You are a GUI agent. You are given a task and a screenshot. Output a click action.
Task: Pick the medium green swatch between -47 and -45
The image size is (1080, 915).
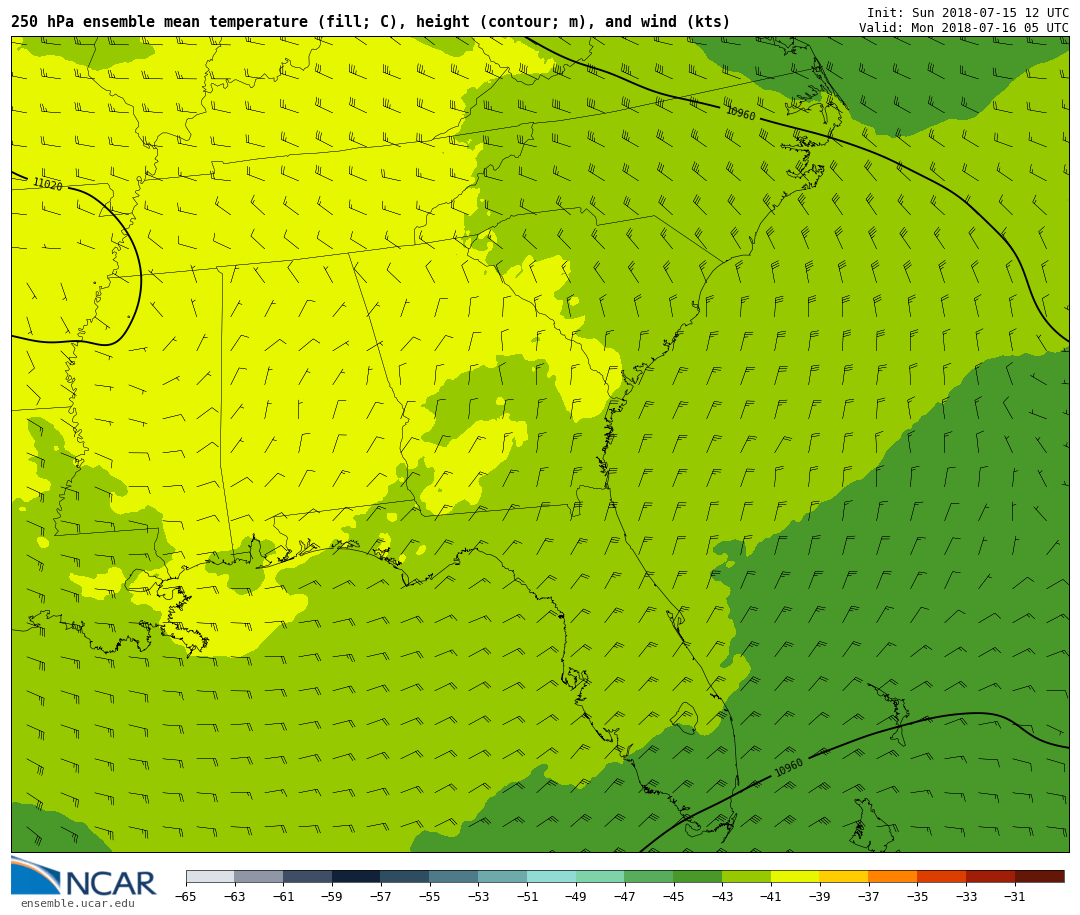[x=650, y=876]
